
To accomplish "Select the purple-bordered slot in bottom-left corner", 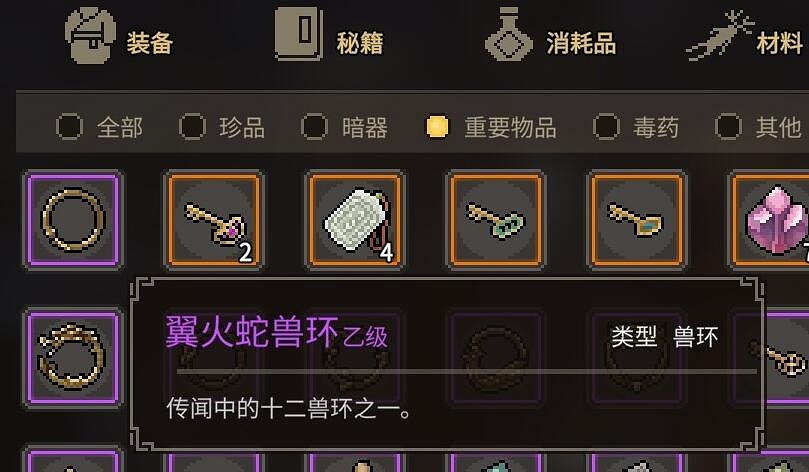I will coord(73,460).
